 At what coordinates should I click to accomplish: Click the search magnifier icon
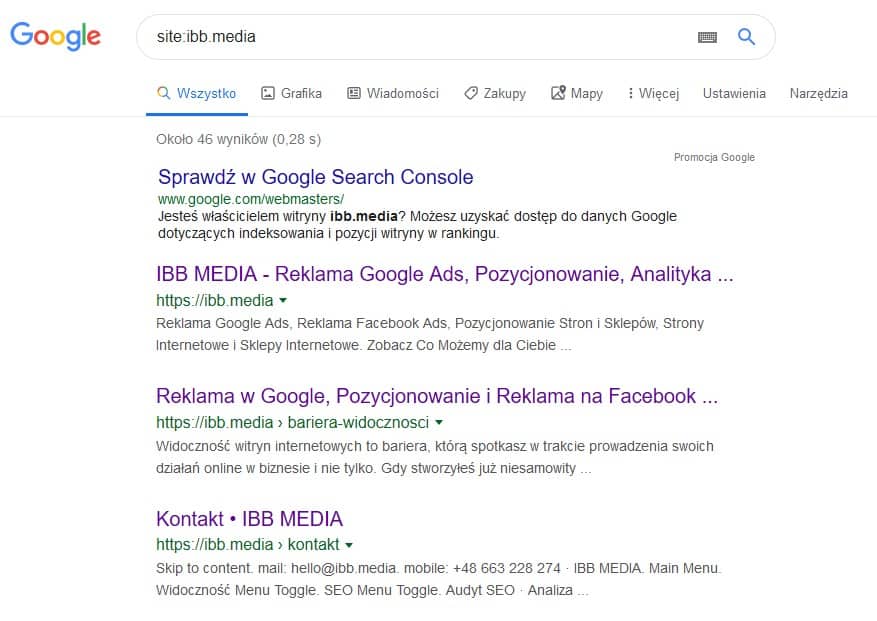coord(746,36)
